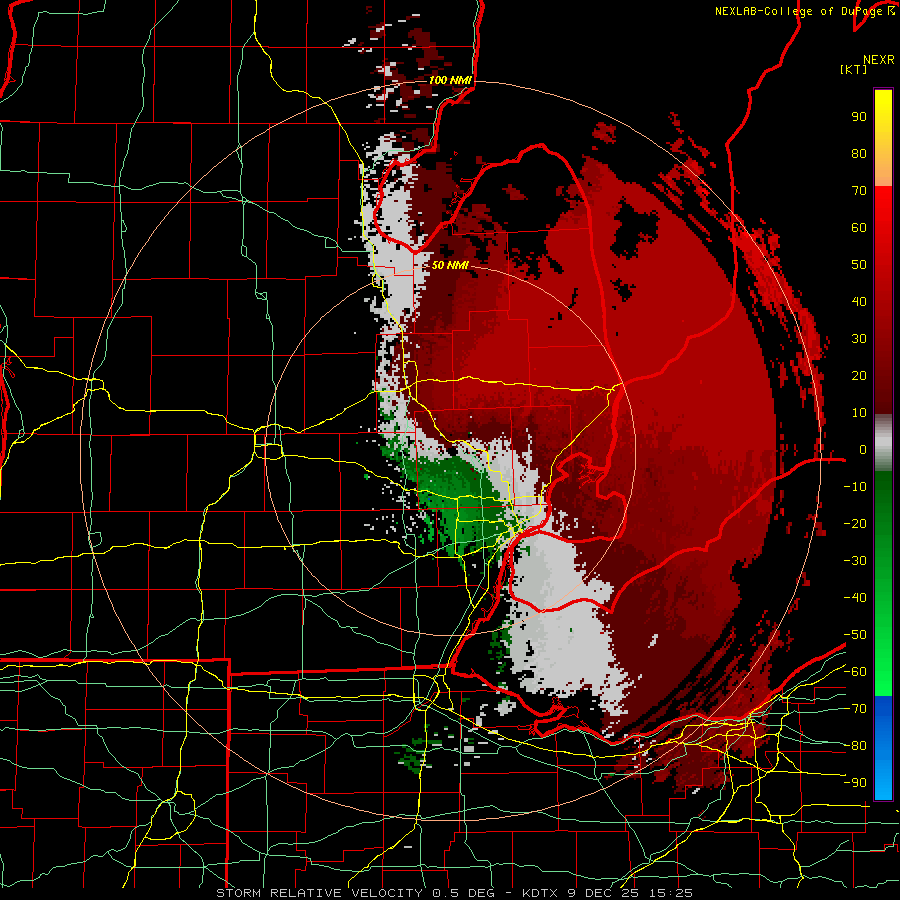900x900 pixels.
Task: Click the 60 value on the velocity scale
Action: click(859, 227)
